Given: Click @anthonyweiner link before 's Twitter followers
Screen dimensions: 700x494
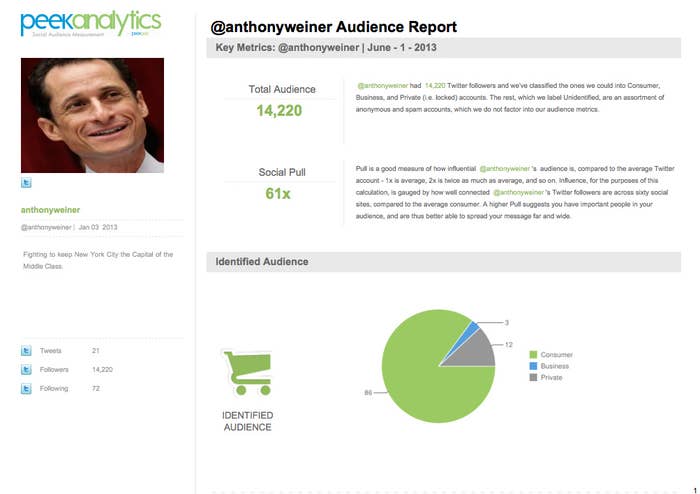Looking at the screenshot, I should [519, 192].
